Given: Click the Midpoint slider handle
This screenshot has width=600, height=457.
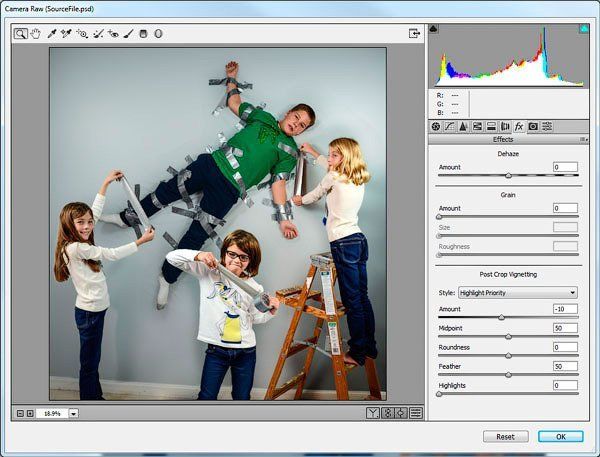Looking at the screenshot, I should (x=509, y=337).
